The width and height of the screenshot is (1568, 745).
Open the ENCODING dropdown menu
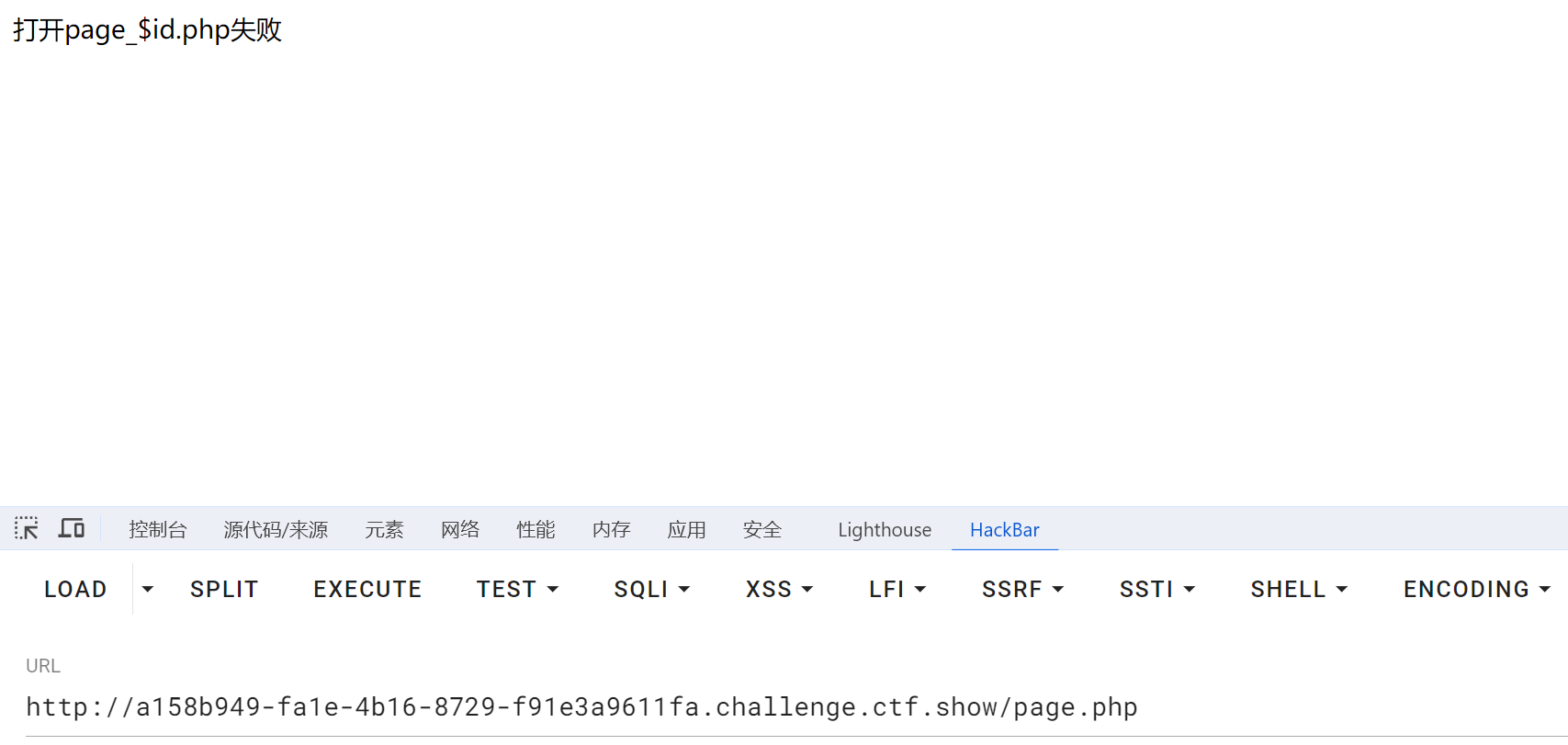click(x=1476, y=589)
